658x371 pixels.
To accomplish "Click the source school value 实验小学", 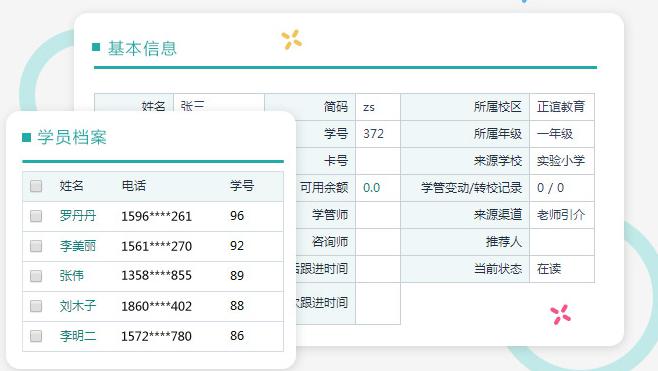I will coord(561,161).
